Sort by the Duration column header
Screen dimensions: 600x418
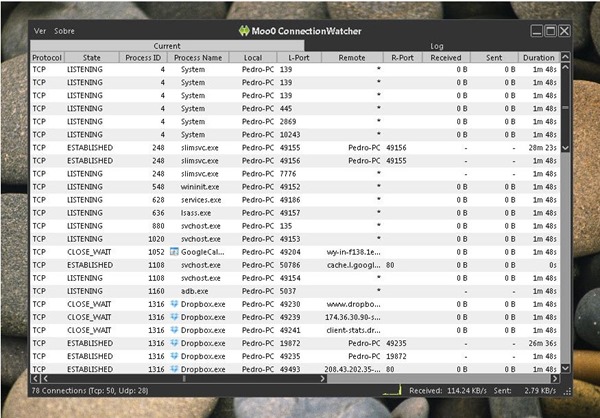coord(539,57)
